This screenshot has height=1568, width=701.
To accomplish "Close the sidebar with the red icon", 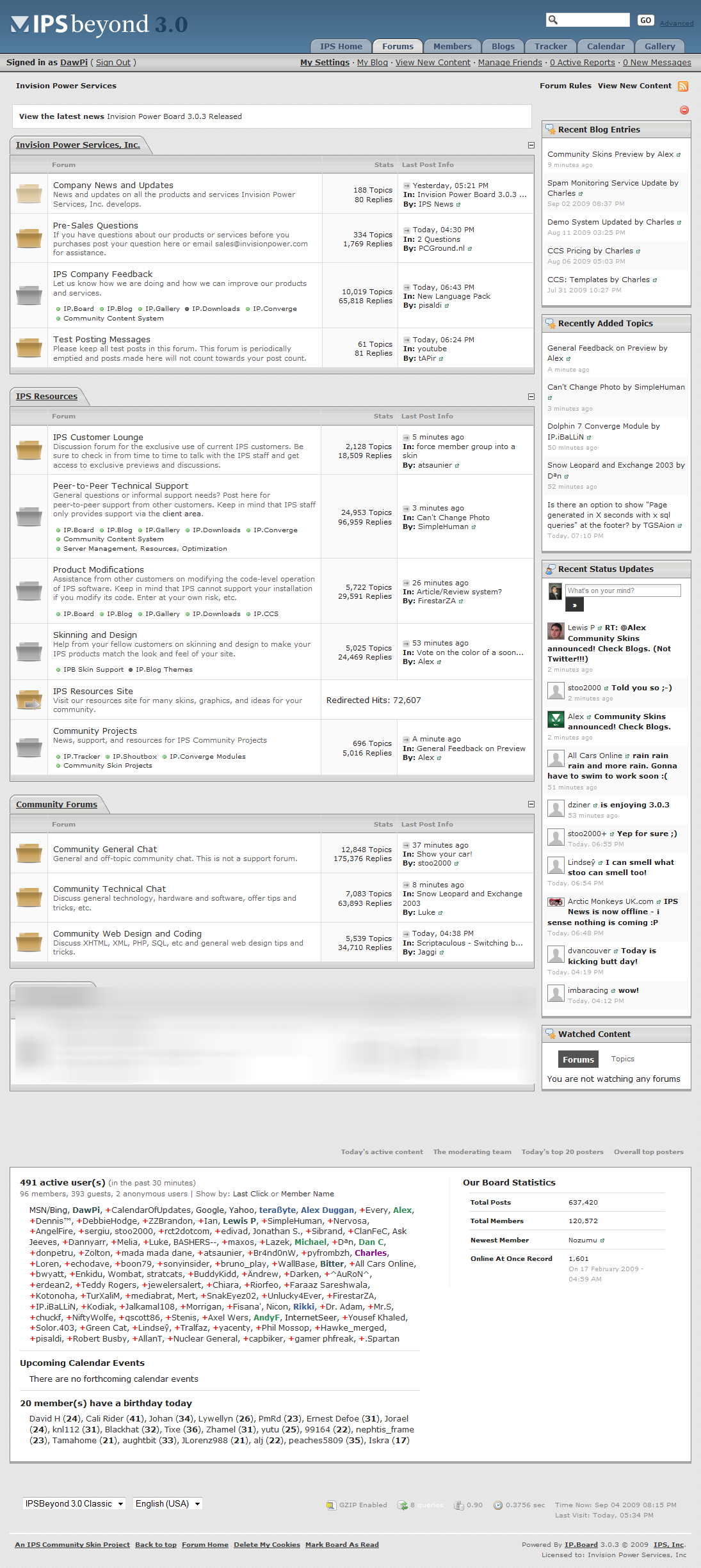I will pyautogui.click(x=684, y=110).
